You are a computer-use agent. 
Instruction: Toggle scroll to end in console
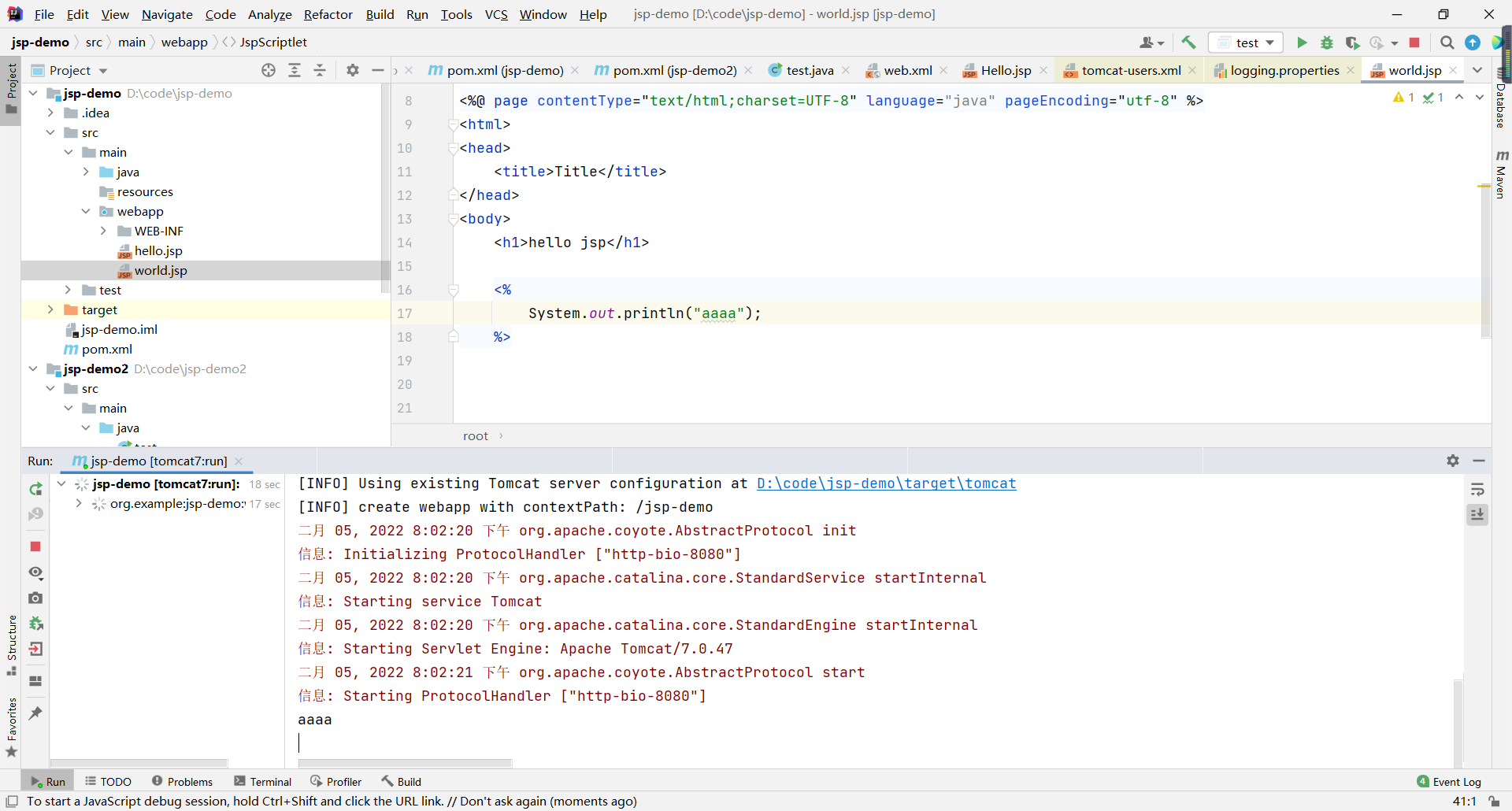point(1477,515)
